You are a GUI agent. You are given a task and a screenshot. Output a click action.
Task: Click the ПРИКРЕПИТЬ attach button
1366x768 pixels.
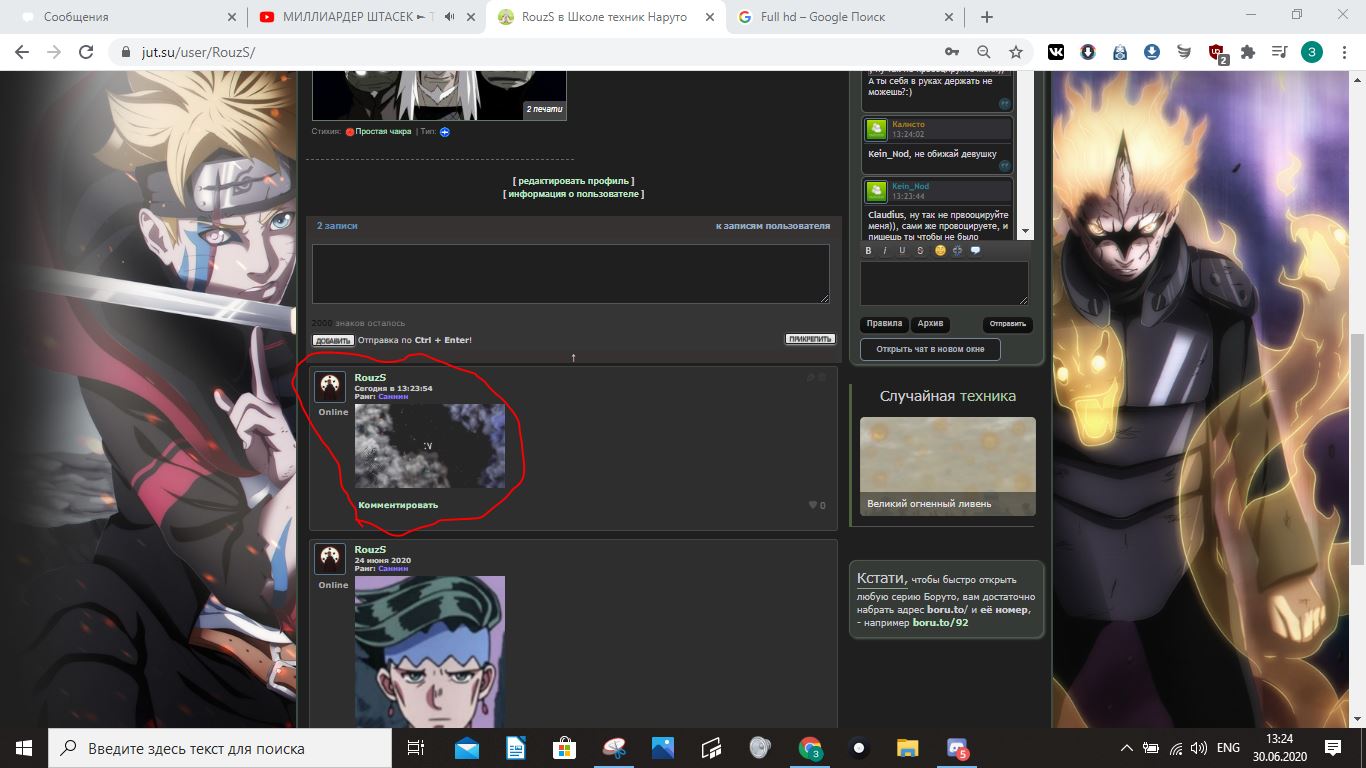click(x=809, y=339)
